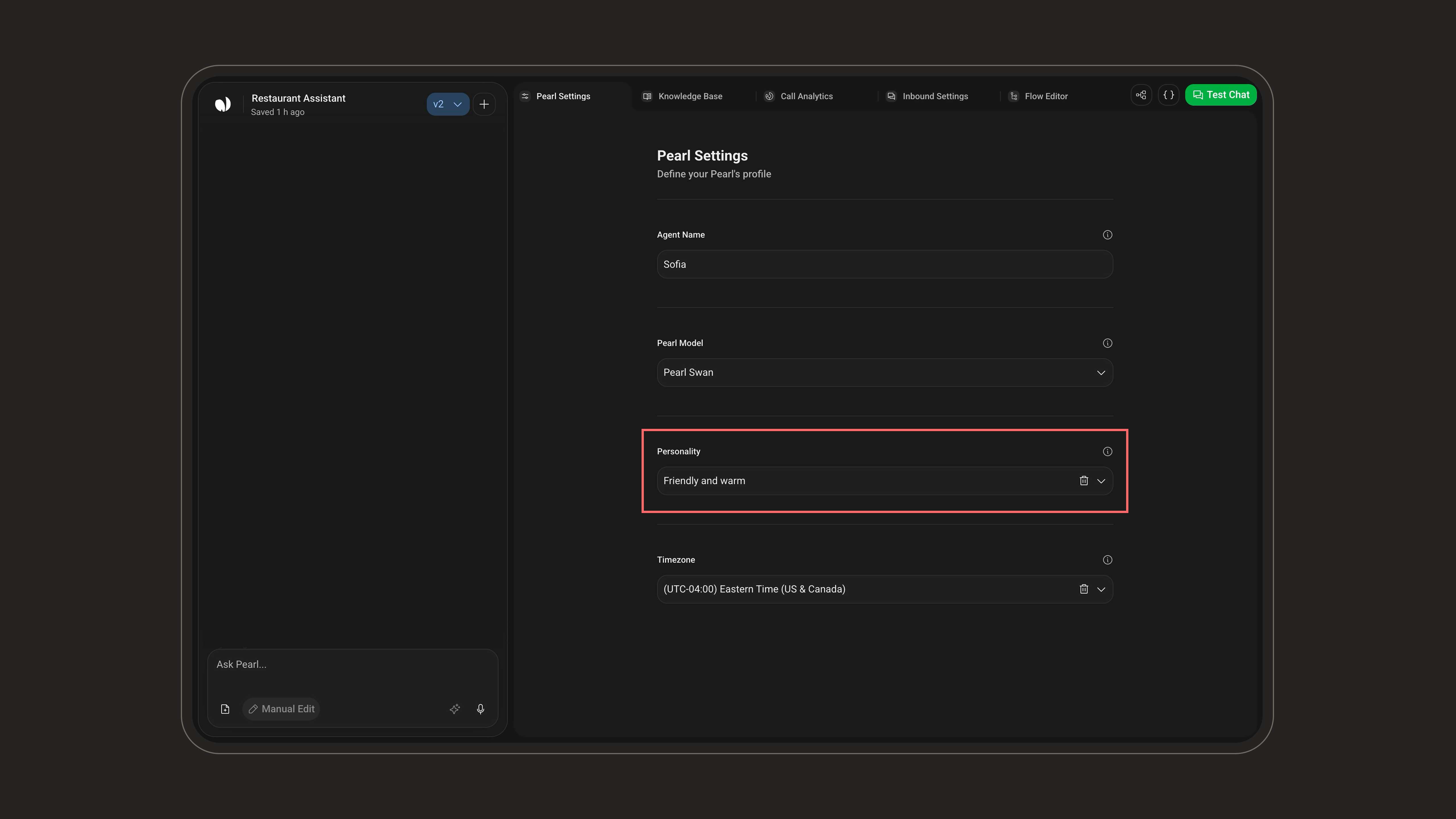Click the Manual Edit button
The image size is (1456, 819).
tap(282, 709)
